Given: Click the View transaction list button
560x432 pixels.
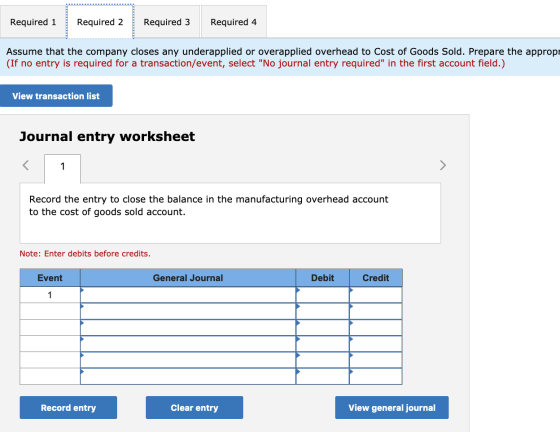Looking at the screenshot, I should click(56, 96).
